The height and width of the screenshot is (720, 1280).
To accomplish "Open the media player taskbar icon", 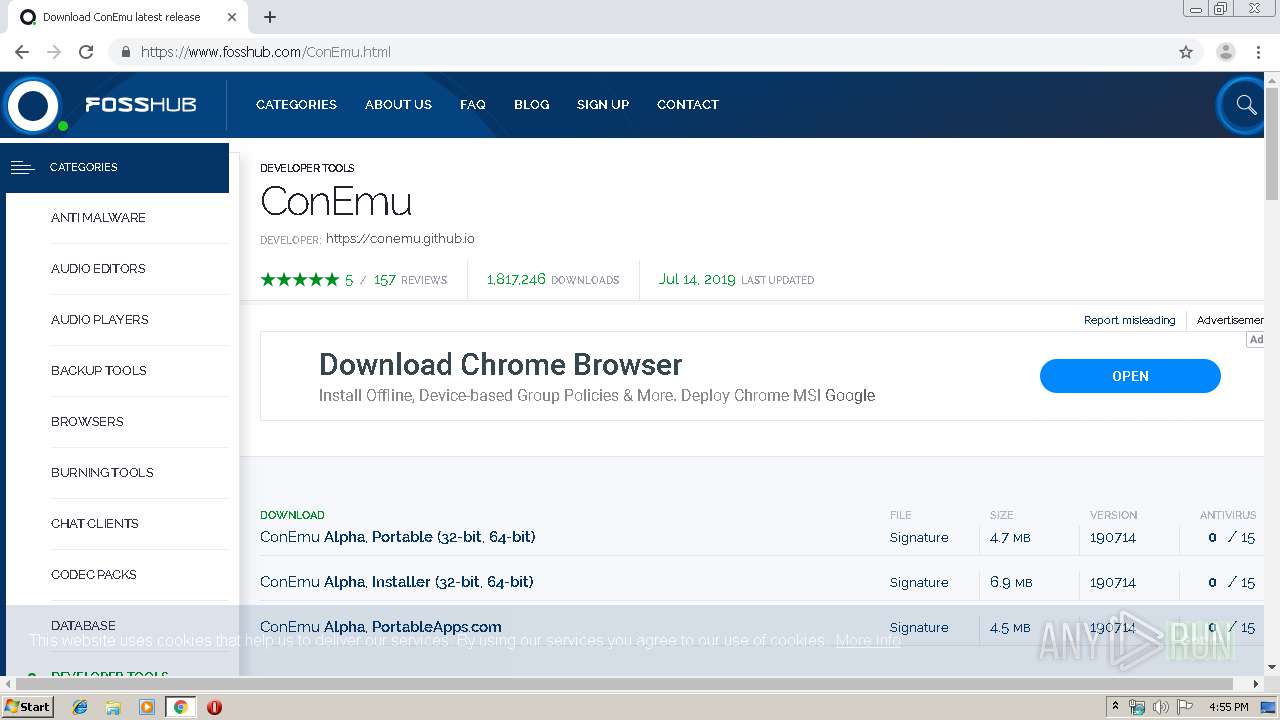I will [x=147, y=707].
